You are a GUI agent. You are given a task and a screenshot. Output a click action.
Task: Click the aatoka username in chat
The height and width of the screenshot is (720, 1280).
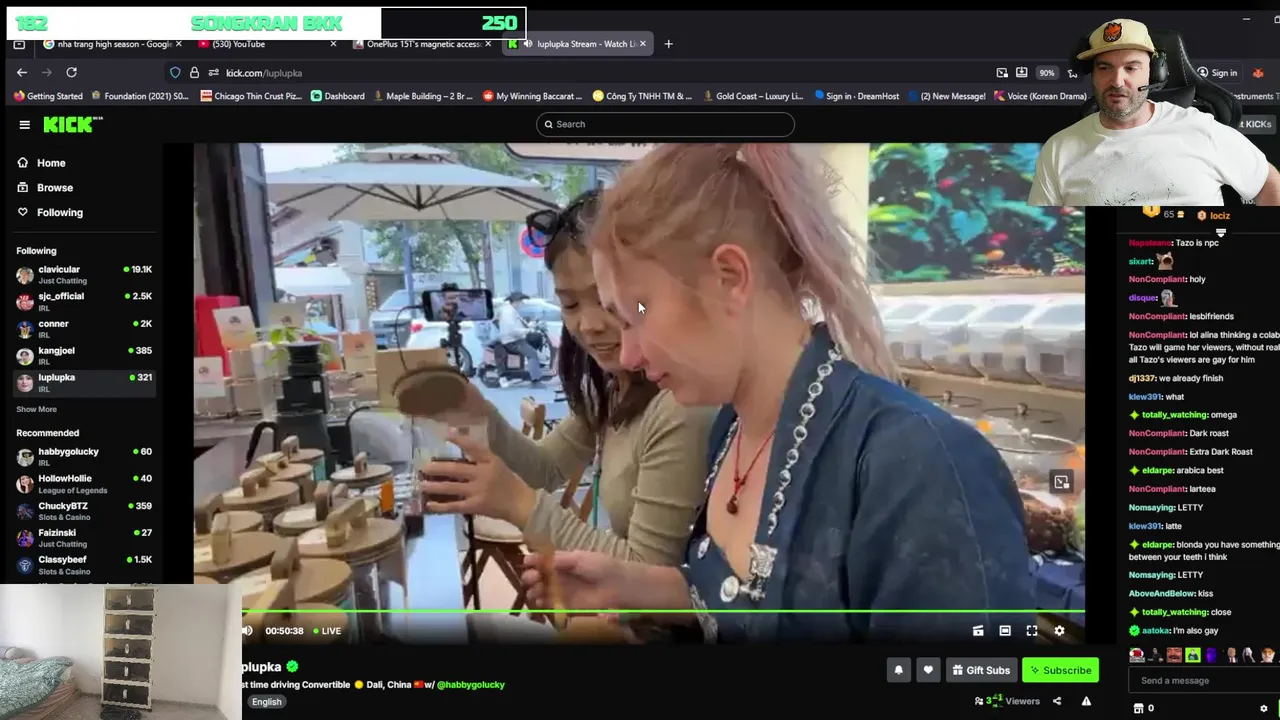tap(1156, 631)
